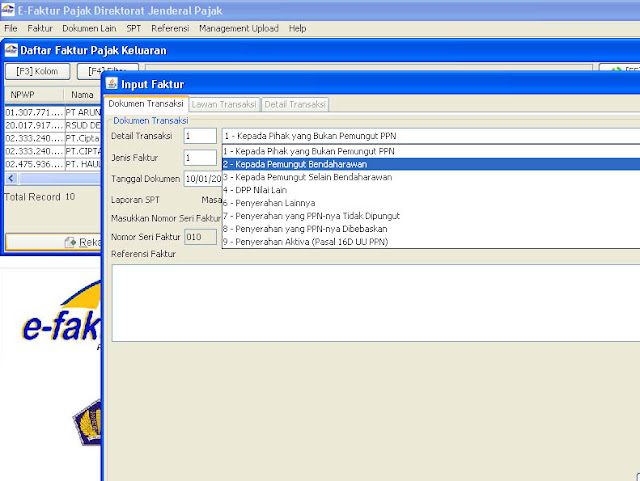Open the Faktur menu

coord(40,28)
